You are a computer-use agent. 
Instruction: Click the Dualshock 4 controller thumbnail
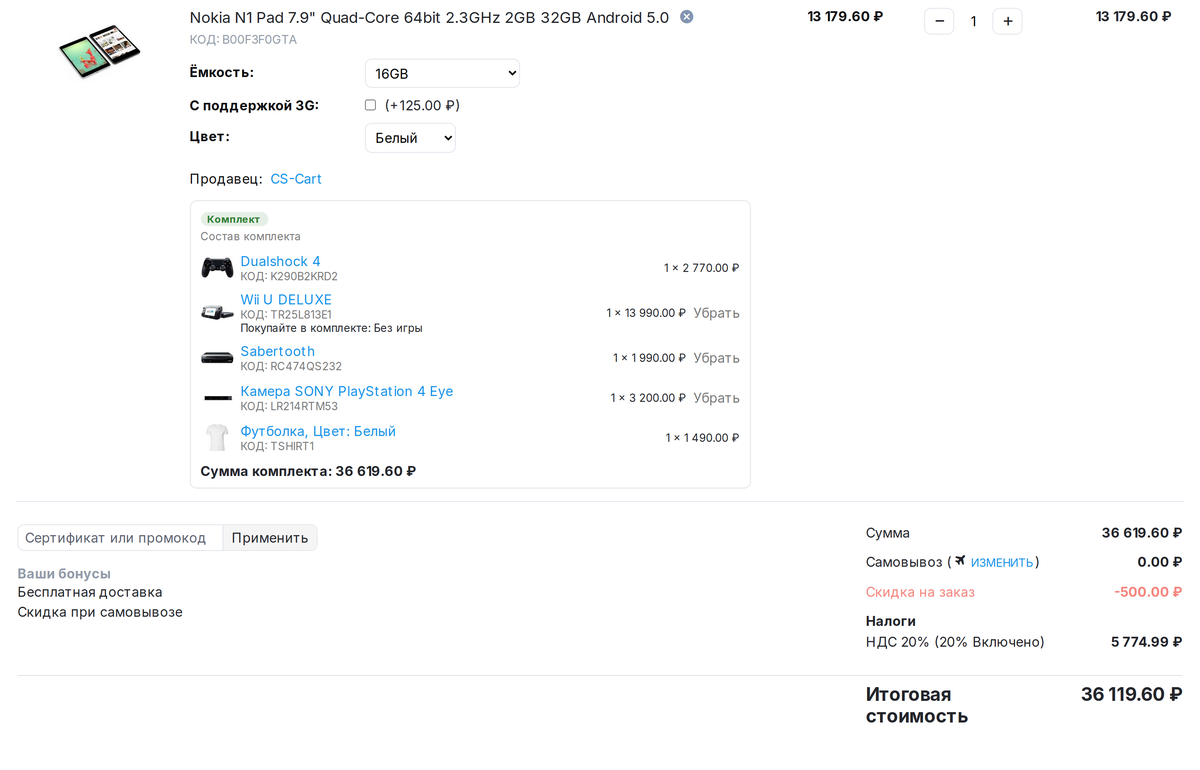click(217, 268)
